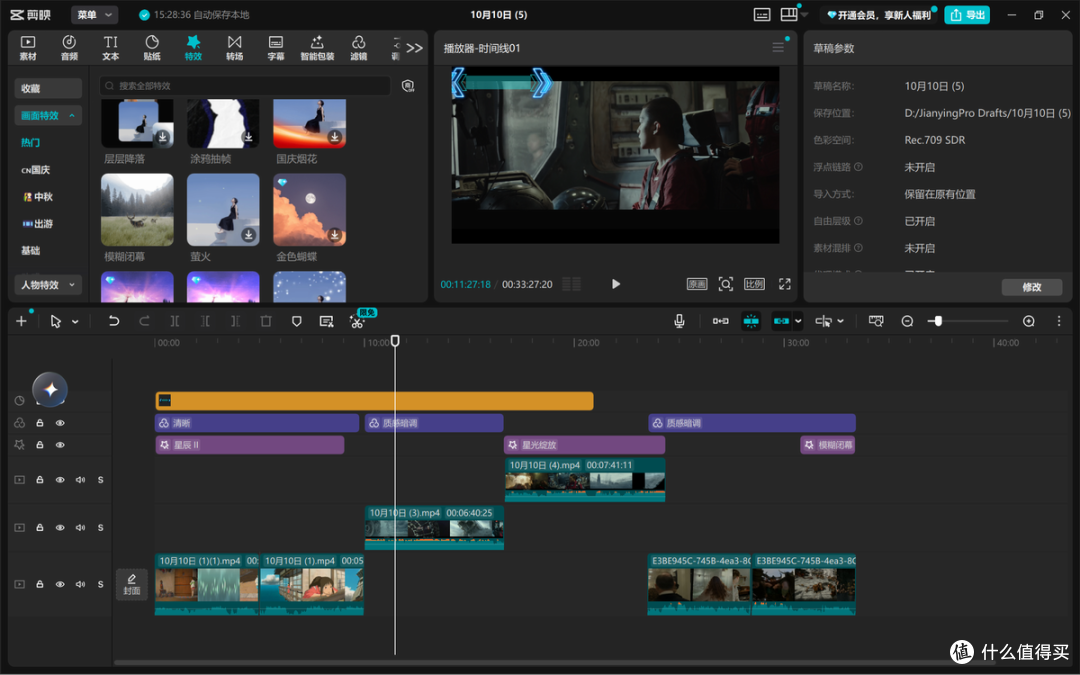The height and width of the screenshot is (675, 1080).
Task: Switch to the 素材 tab
Action: [x=28, y=48]
